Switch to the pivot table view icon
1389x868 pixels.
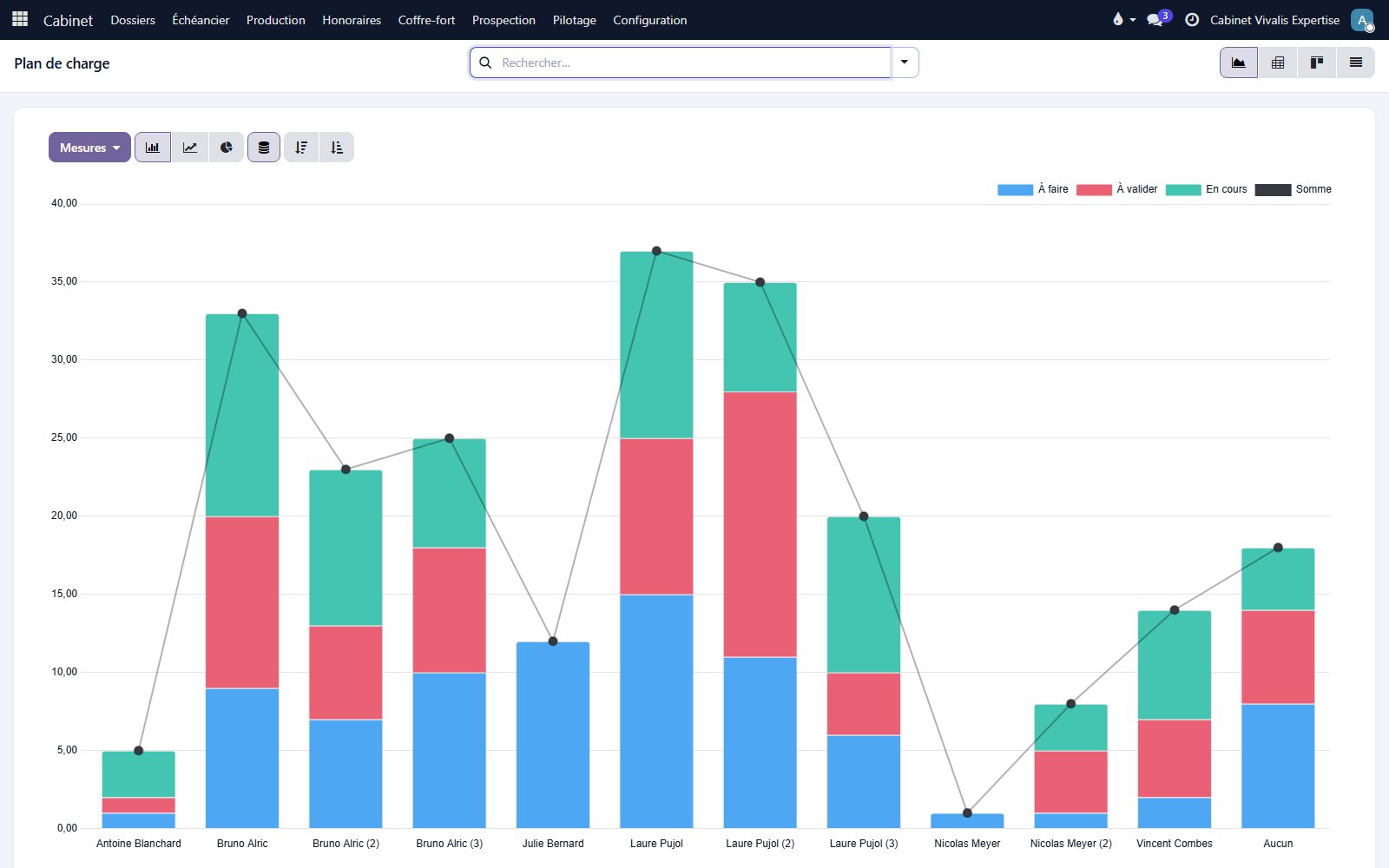click(x=1278, y=62)
